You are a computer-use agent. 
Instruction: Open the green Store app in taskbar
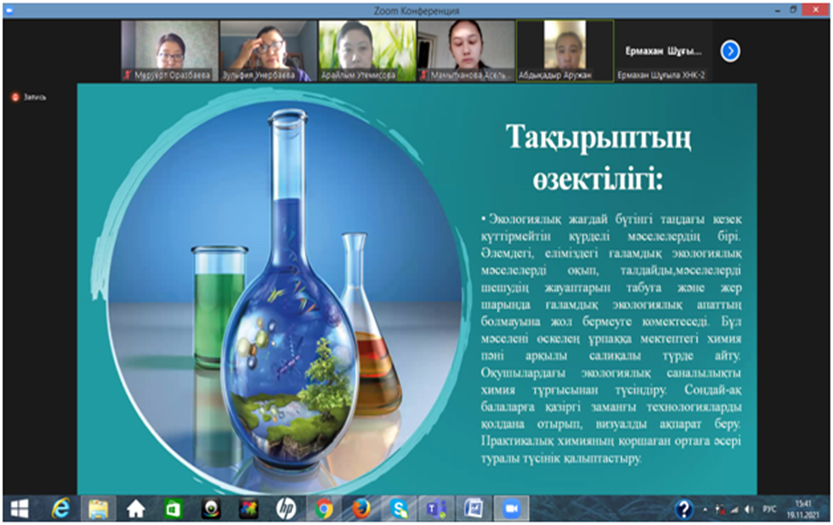173,509
